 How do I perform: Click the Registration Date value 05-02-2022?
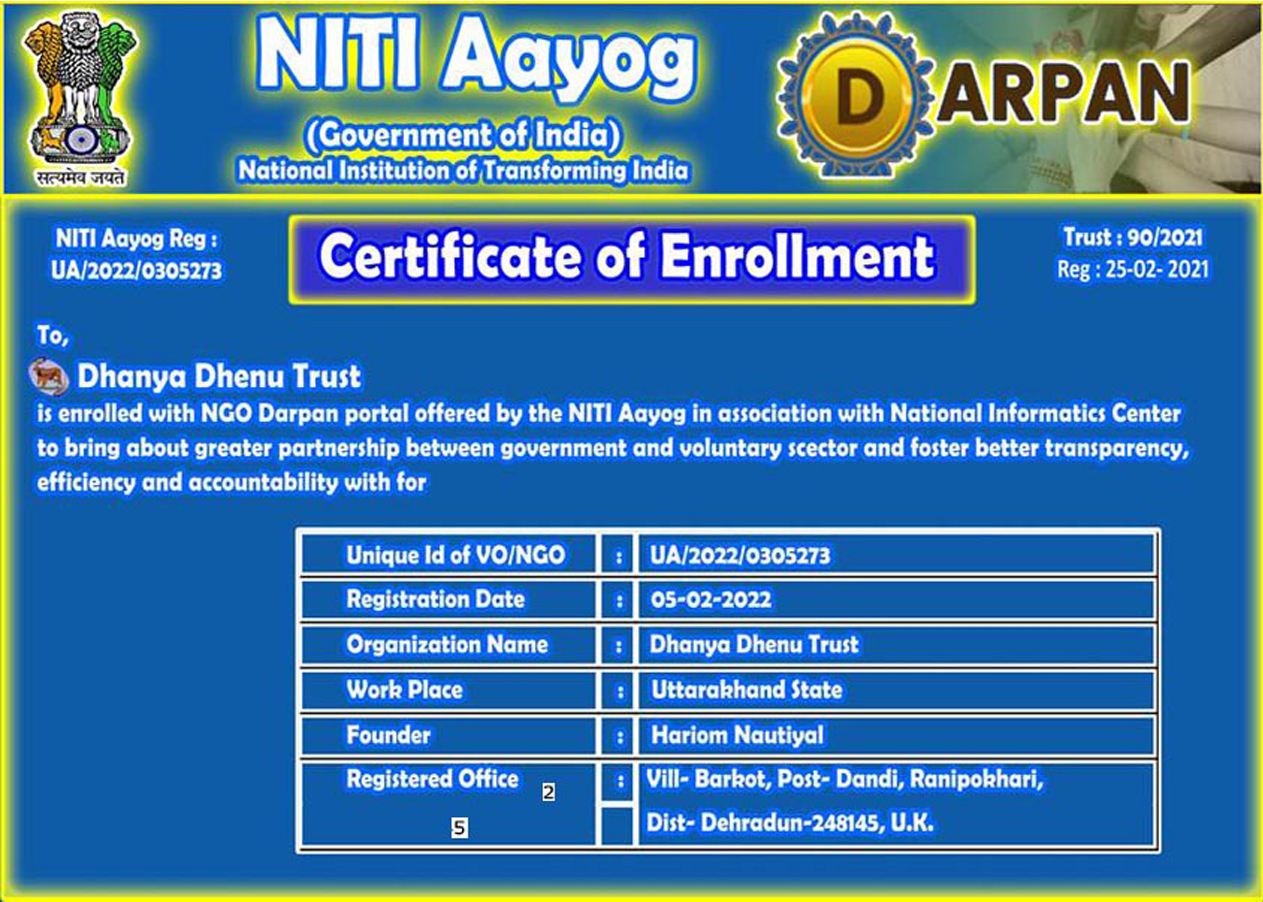711,600
